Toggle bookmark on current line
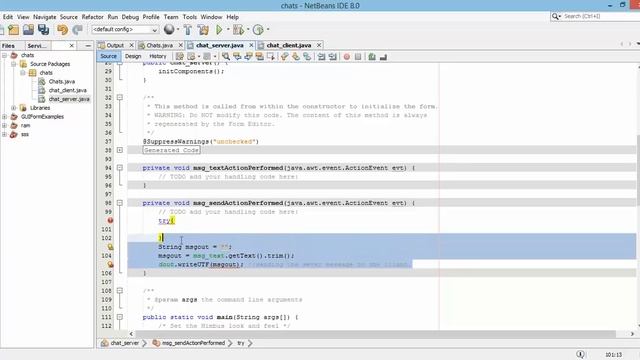Viewport: 640px width, 360px height. click(307, 57)
